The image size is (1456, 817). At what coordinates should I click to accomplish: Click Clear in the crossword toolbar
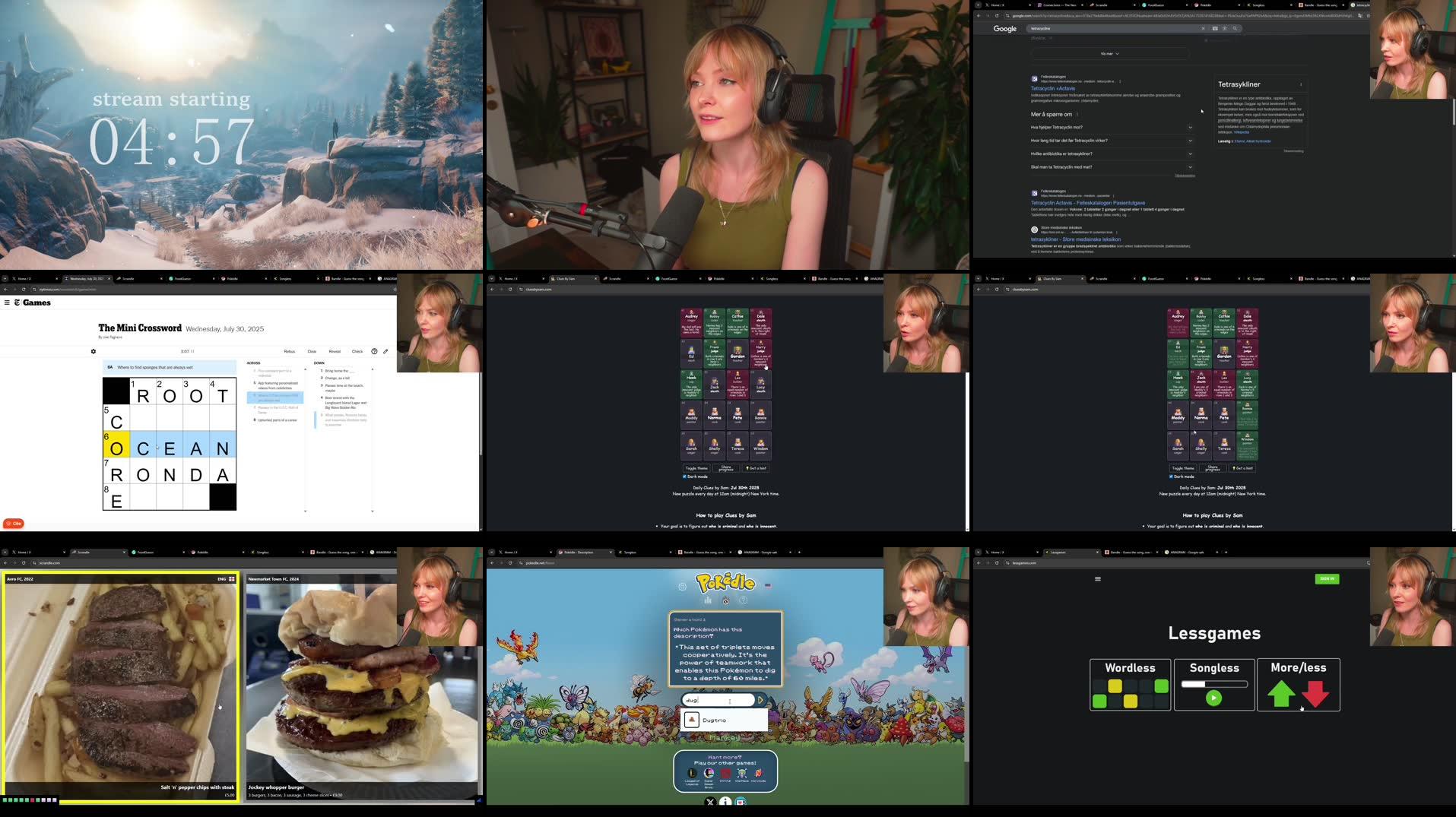[x=312, y=351]
